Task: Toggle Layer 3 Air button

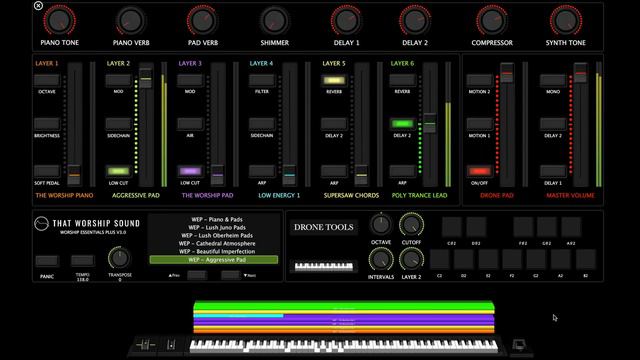Action: 190,124
